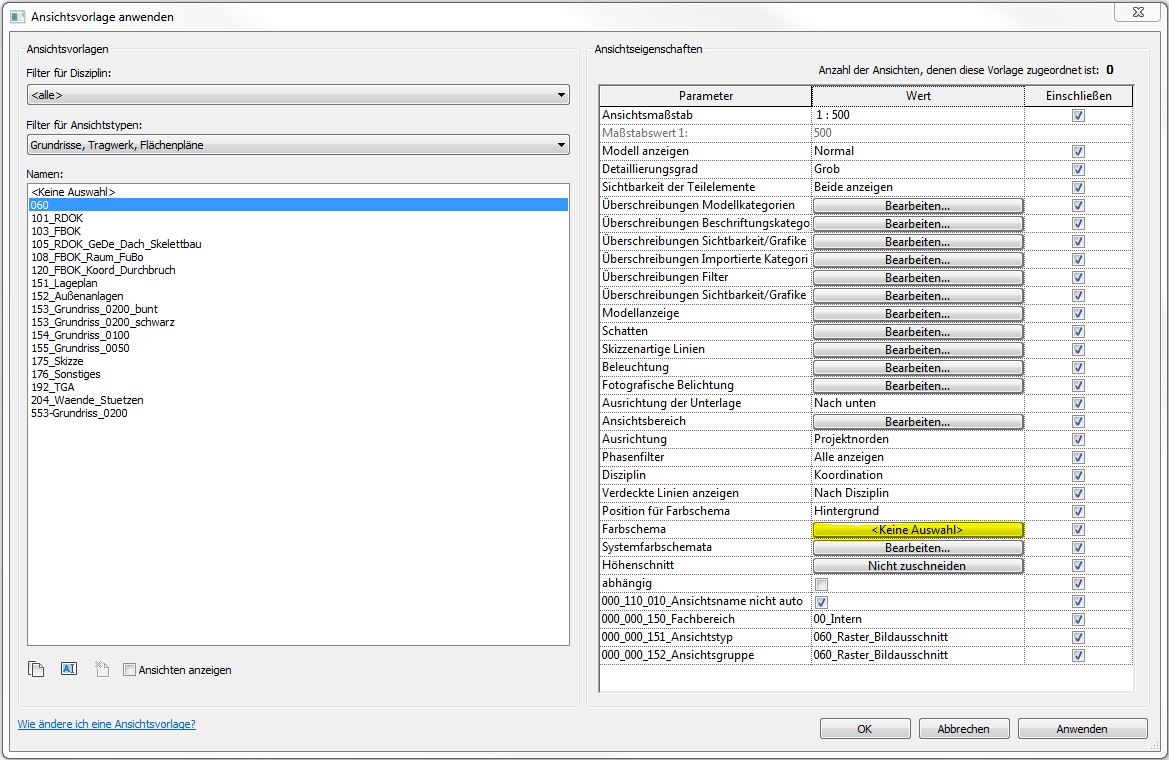Uncheck include box for Ansichtsmaßstab
Screen dimensions: 1169x760
[x=1078, y=115]
